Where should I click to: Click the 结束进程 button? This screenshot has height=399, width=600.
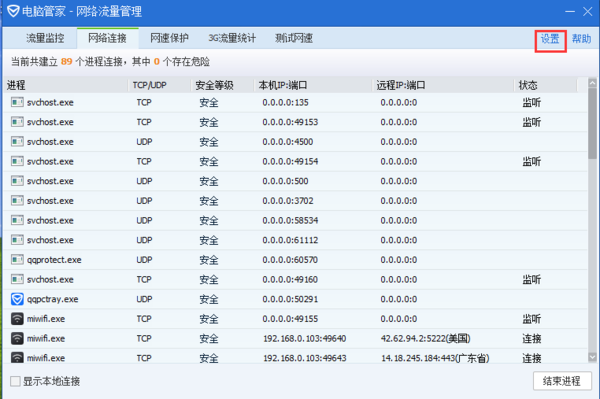point(562,381)
